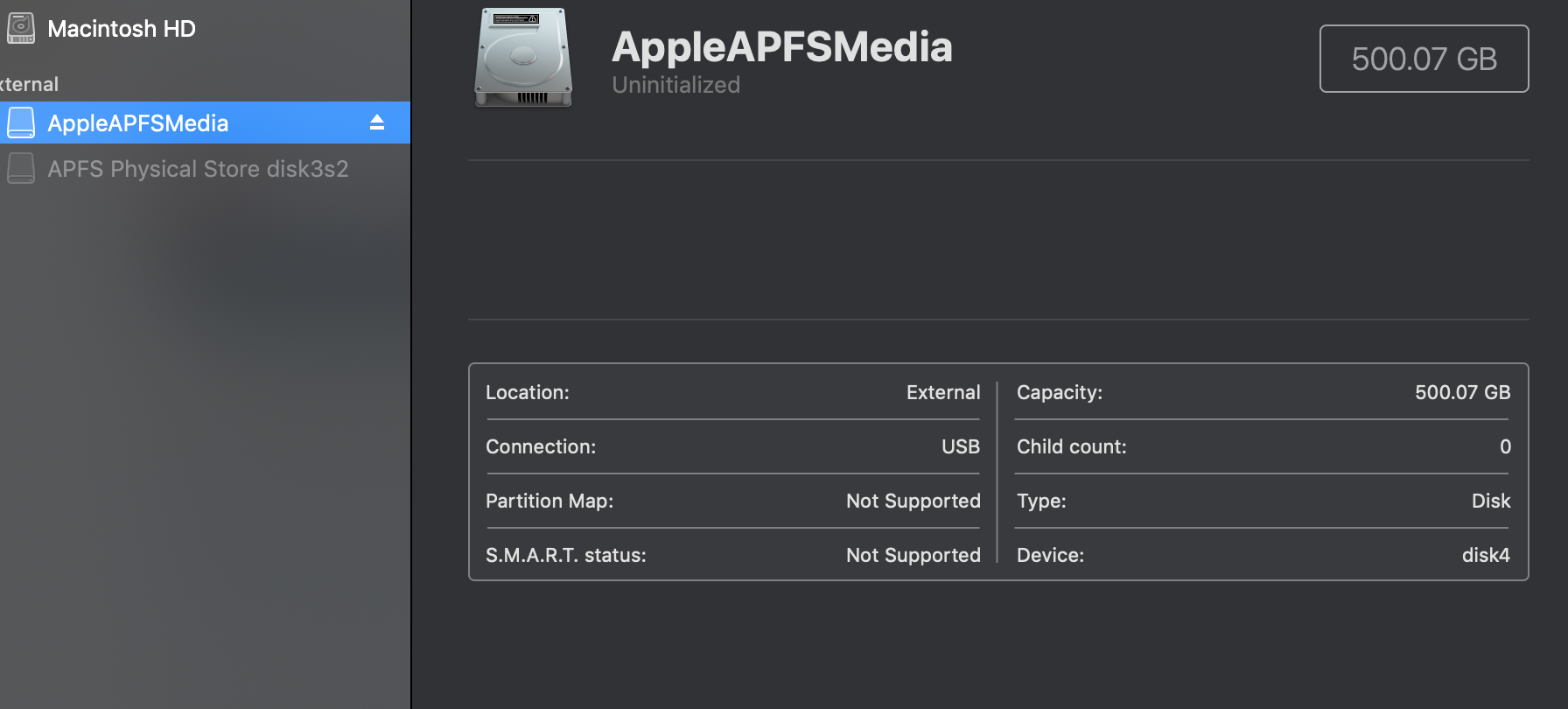Screen dimensions: 1568x709
Task: Click the External location value
Action: [942, 392]
